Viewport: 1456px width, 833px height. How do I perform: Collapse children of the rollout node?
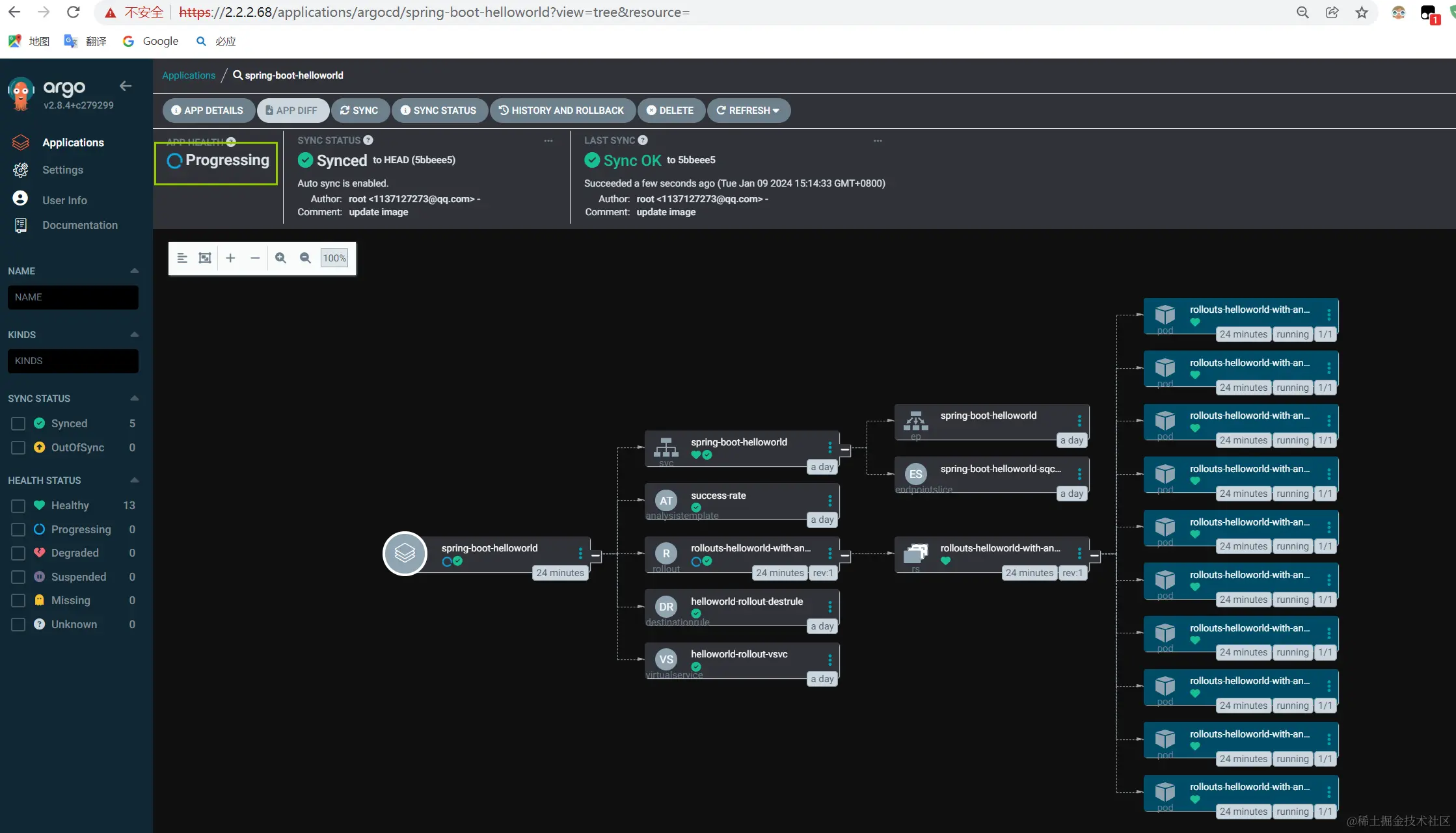tap(844, 556)
